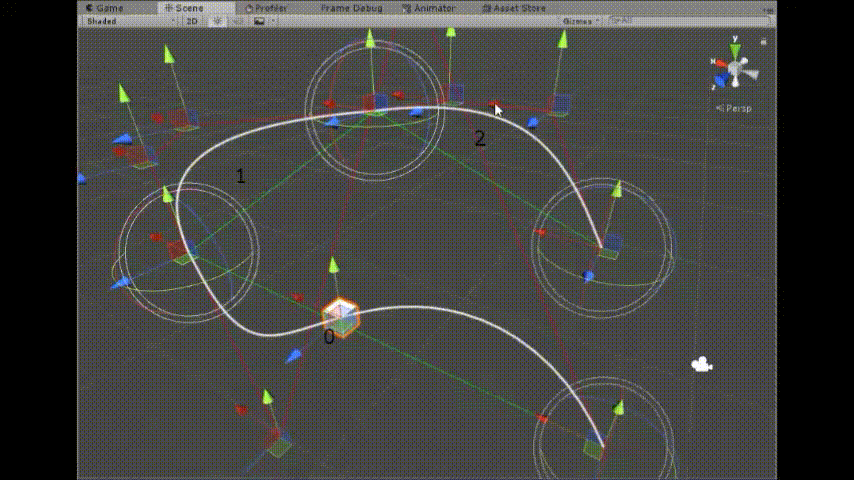Open the Frame Debug tab
This screenshot has width=854, height=480.
[x=351, y=8]
